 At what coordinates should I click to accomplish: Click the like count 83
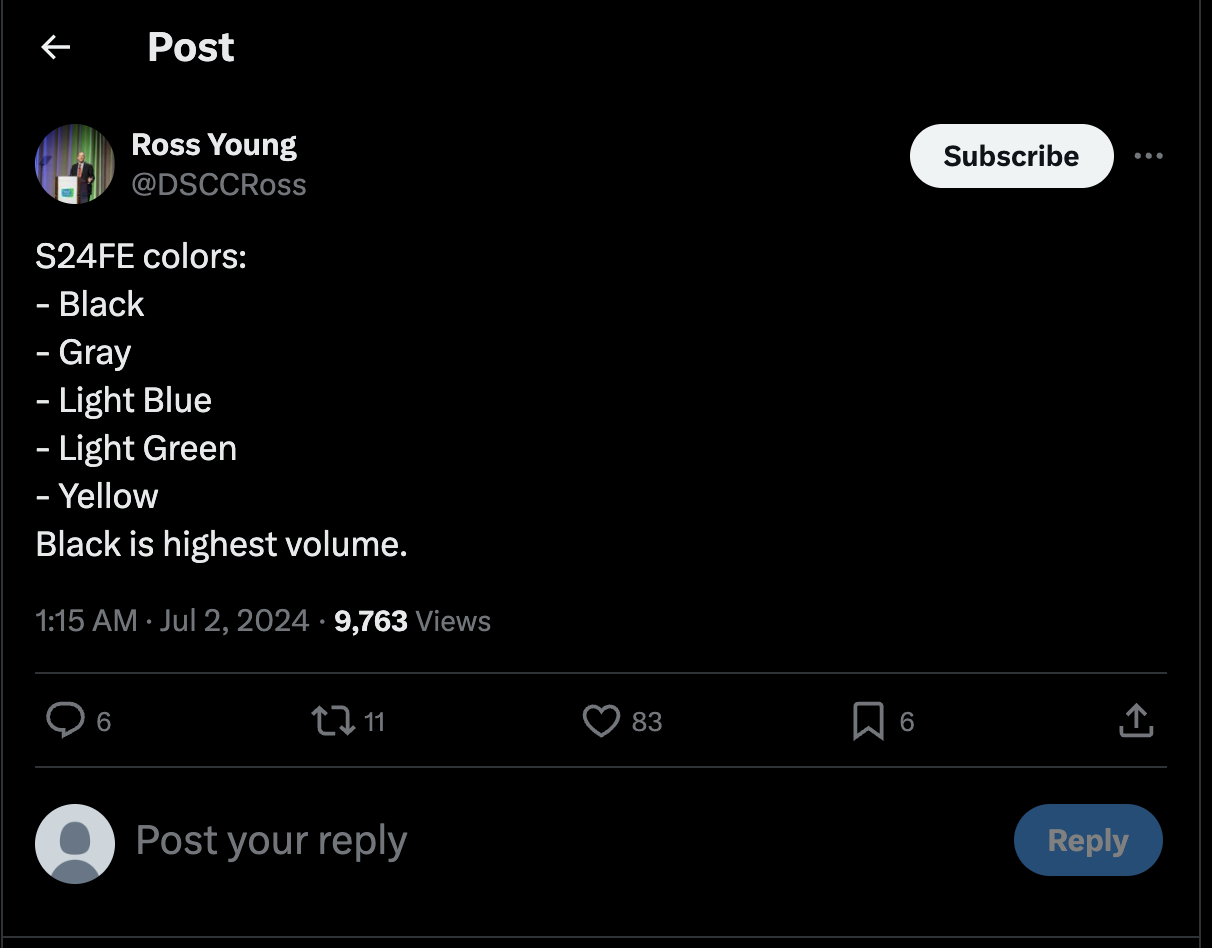point(647,722)
